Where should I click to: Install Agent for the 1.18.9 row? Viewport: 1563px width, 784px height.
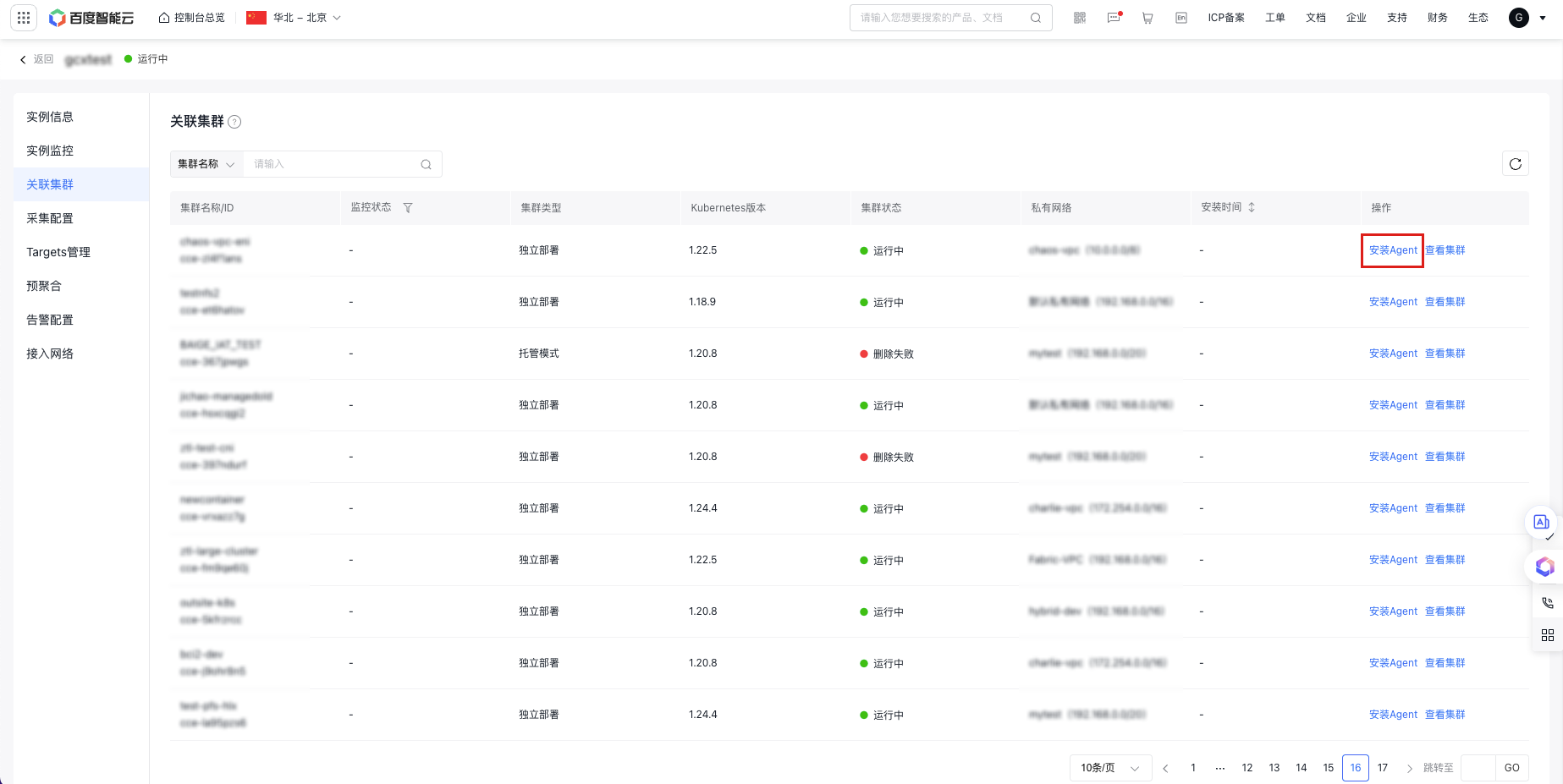point(1393,302)
